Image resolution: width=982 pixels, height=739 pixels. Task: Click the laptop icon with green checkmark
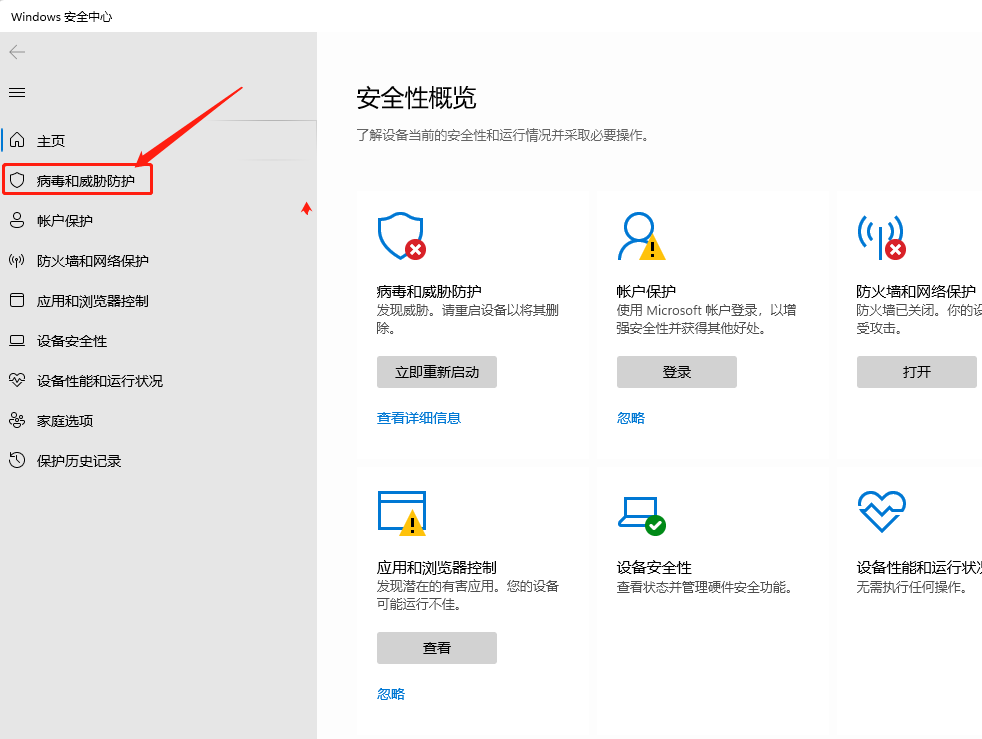[x=641, y=516]
